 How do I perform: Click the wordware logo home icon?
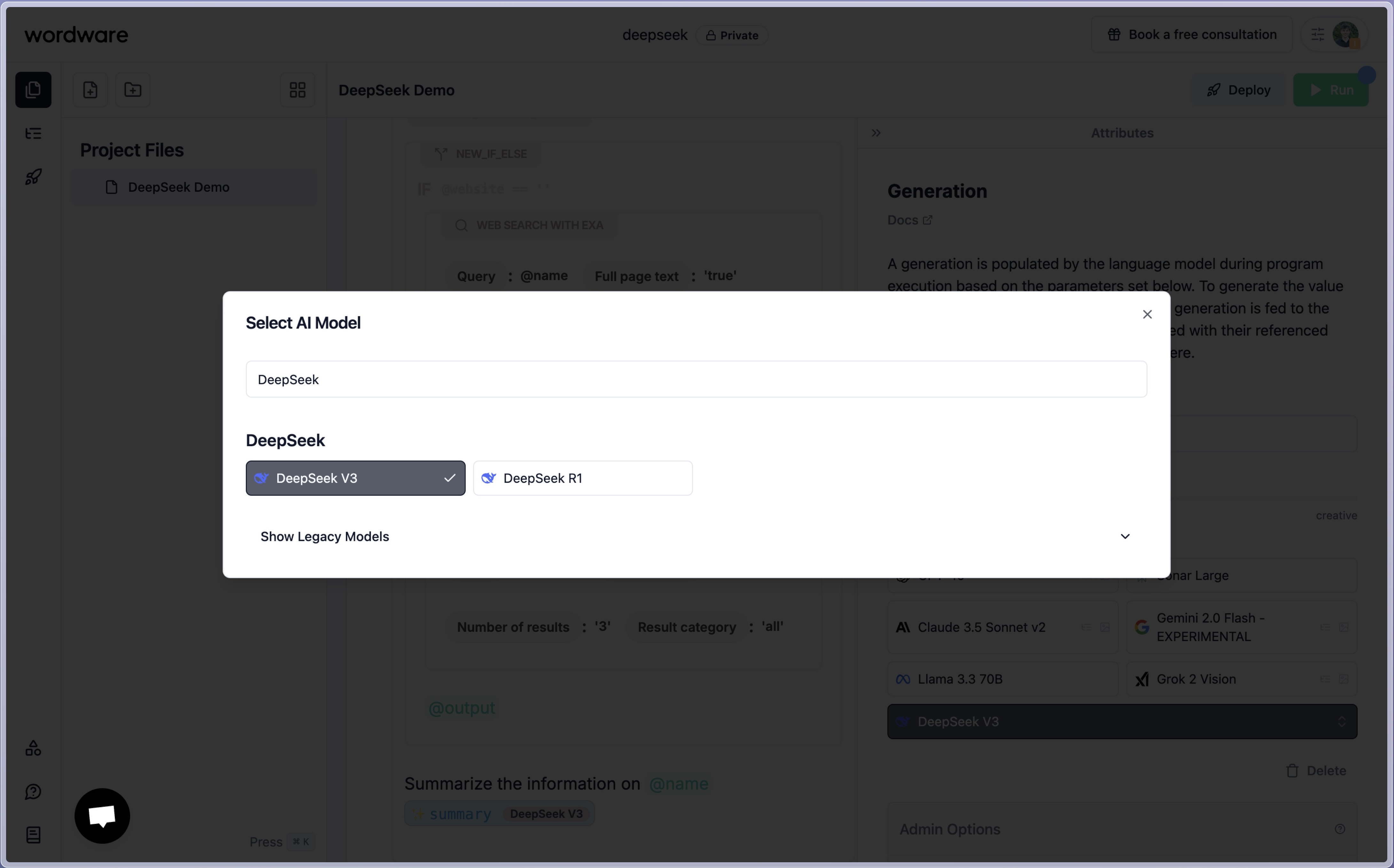(x=76, y=34)
